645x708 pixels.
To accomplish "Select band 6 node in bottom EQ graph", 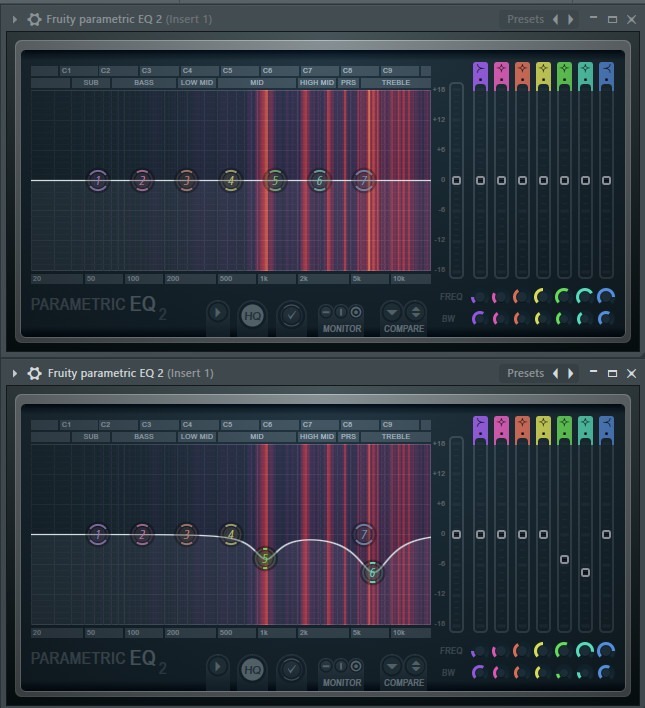I will (372, 573).
